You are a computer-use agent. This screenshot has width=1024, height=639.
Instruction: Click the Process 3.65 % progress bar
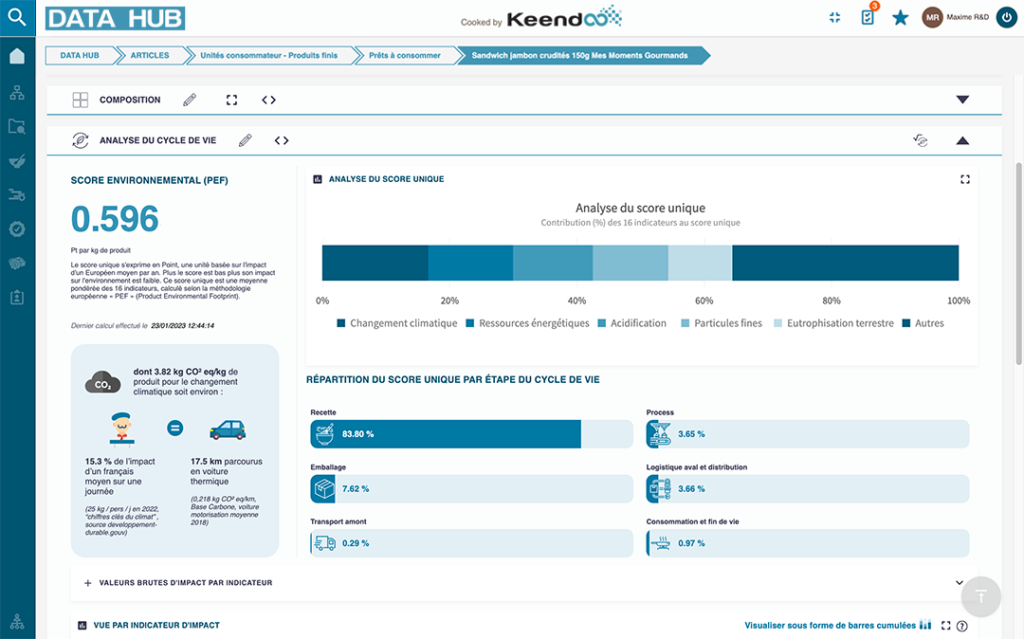pos(807,434)
